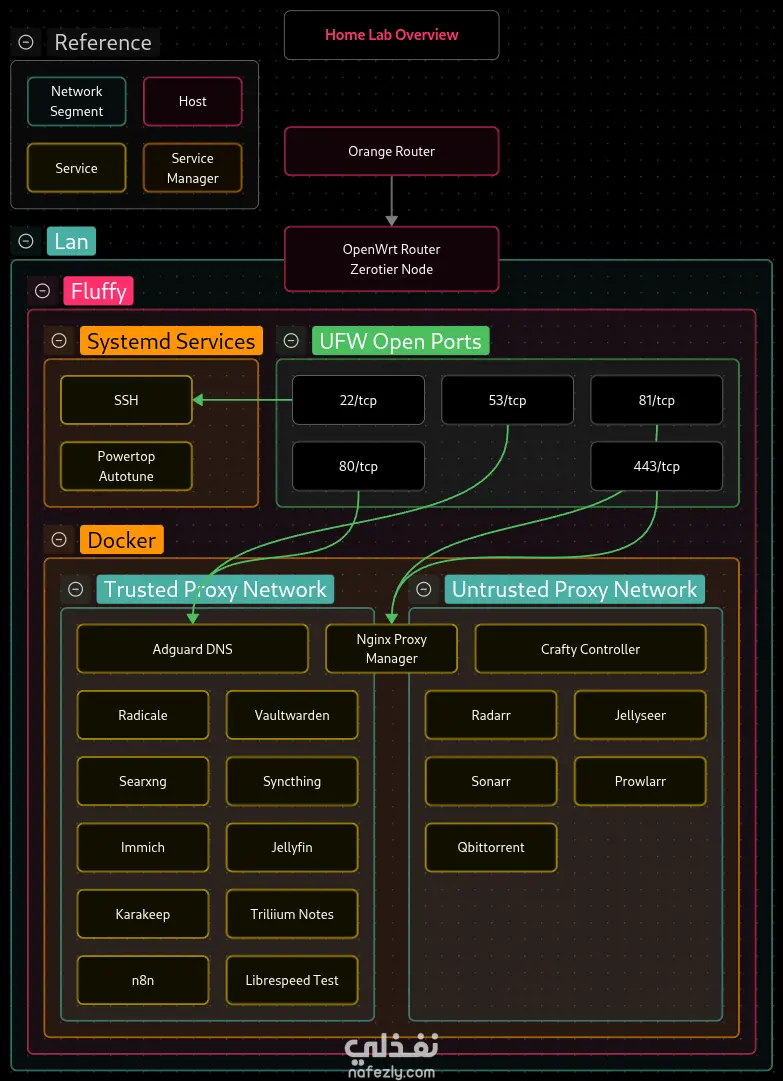Select the OpenWrt Router Zerotier Node
783x1081 pixels.
pyautogui.click(x=392, y=259)
